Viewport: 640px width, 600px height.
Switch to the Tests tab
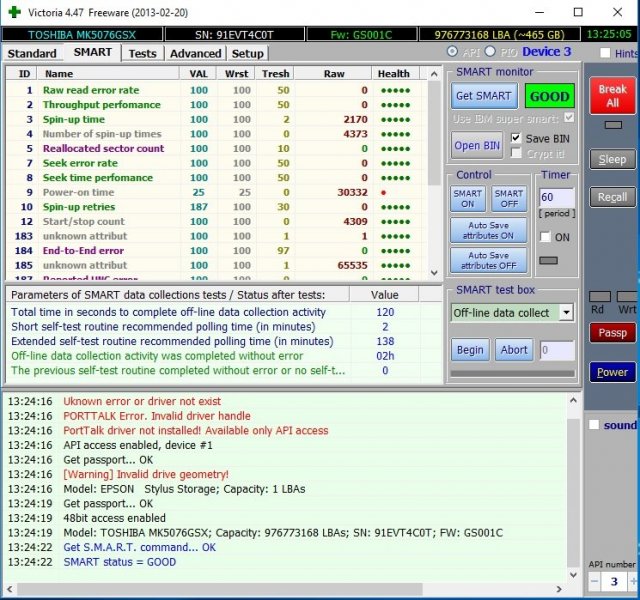[x=143, y=53]
